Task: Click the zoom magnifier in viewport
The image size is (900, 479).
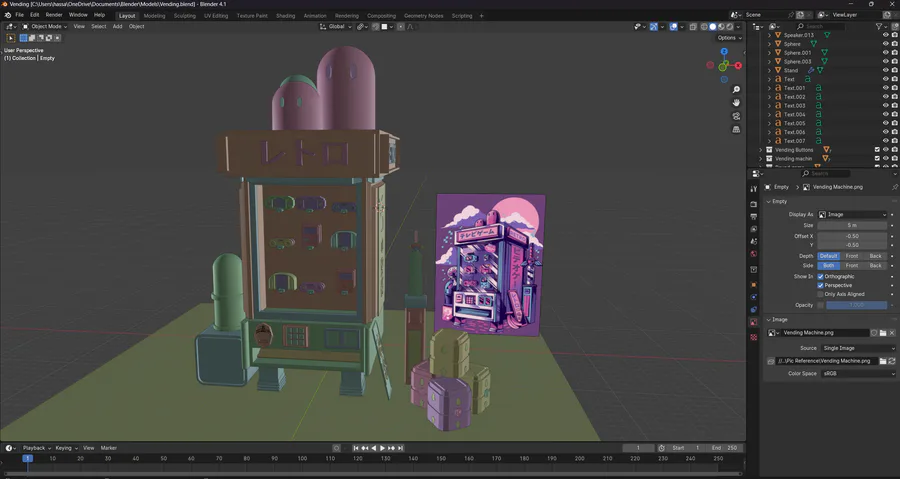Action: 736,89
